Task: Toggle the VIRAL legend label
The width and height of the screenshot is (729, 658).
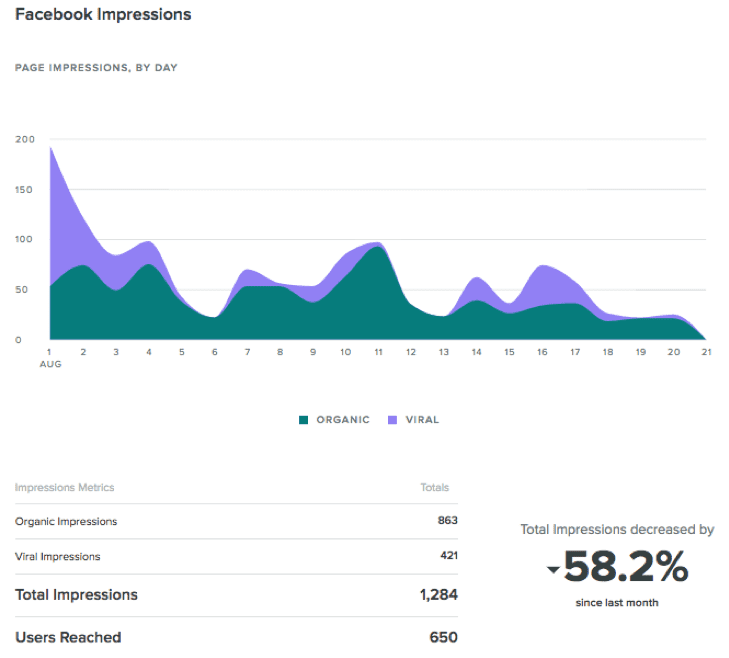Action: click(422, 420)
